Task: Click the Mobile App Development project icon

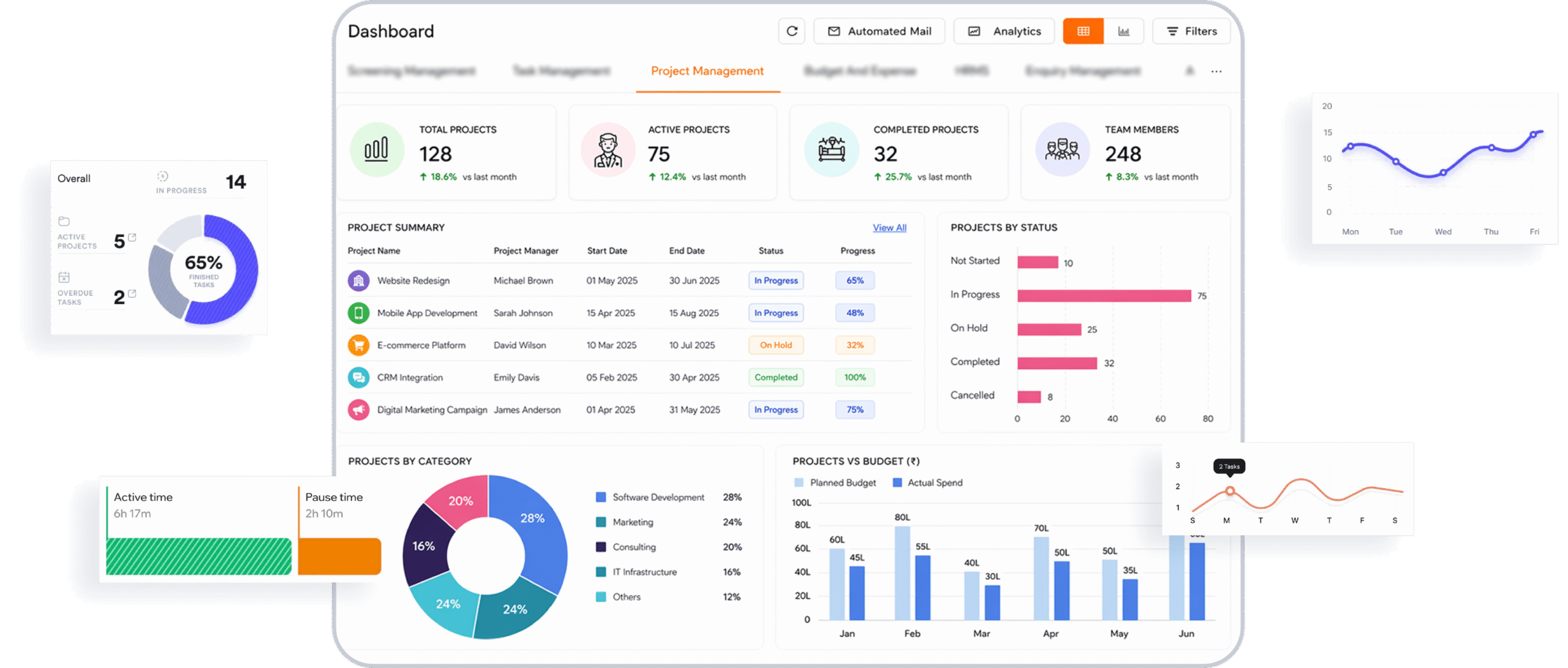Action: [358, 313]
